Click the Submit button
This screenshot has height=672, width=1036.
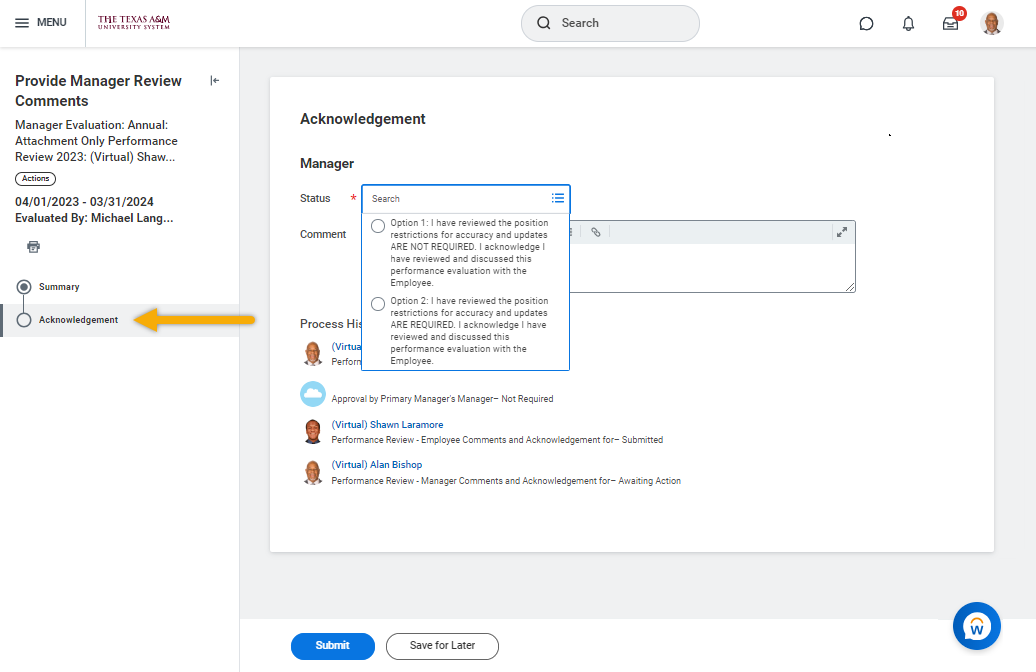click(332, 646)
